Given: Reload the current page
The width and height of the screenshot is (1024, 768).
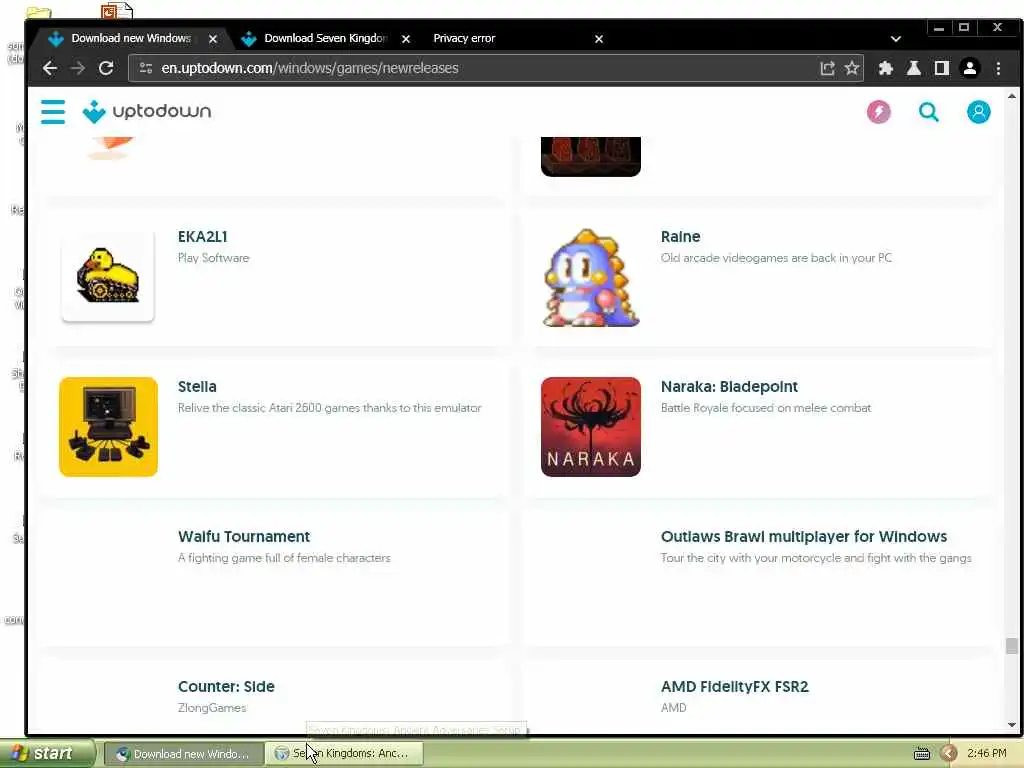Looking at the screenshot, I should click(106, 68).
